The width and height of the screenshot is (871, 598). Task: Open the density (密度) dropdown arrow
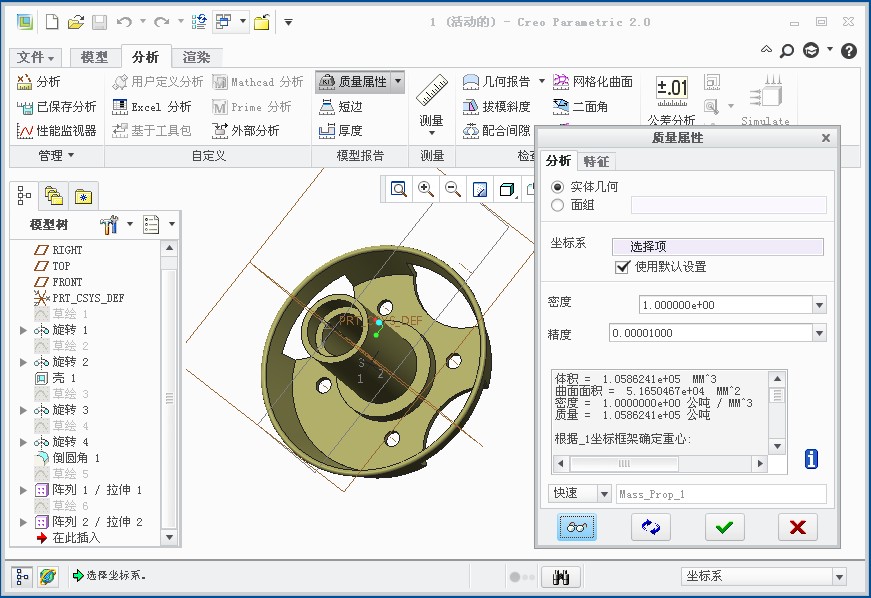pyautogui.click(x=819, y=306)
